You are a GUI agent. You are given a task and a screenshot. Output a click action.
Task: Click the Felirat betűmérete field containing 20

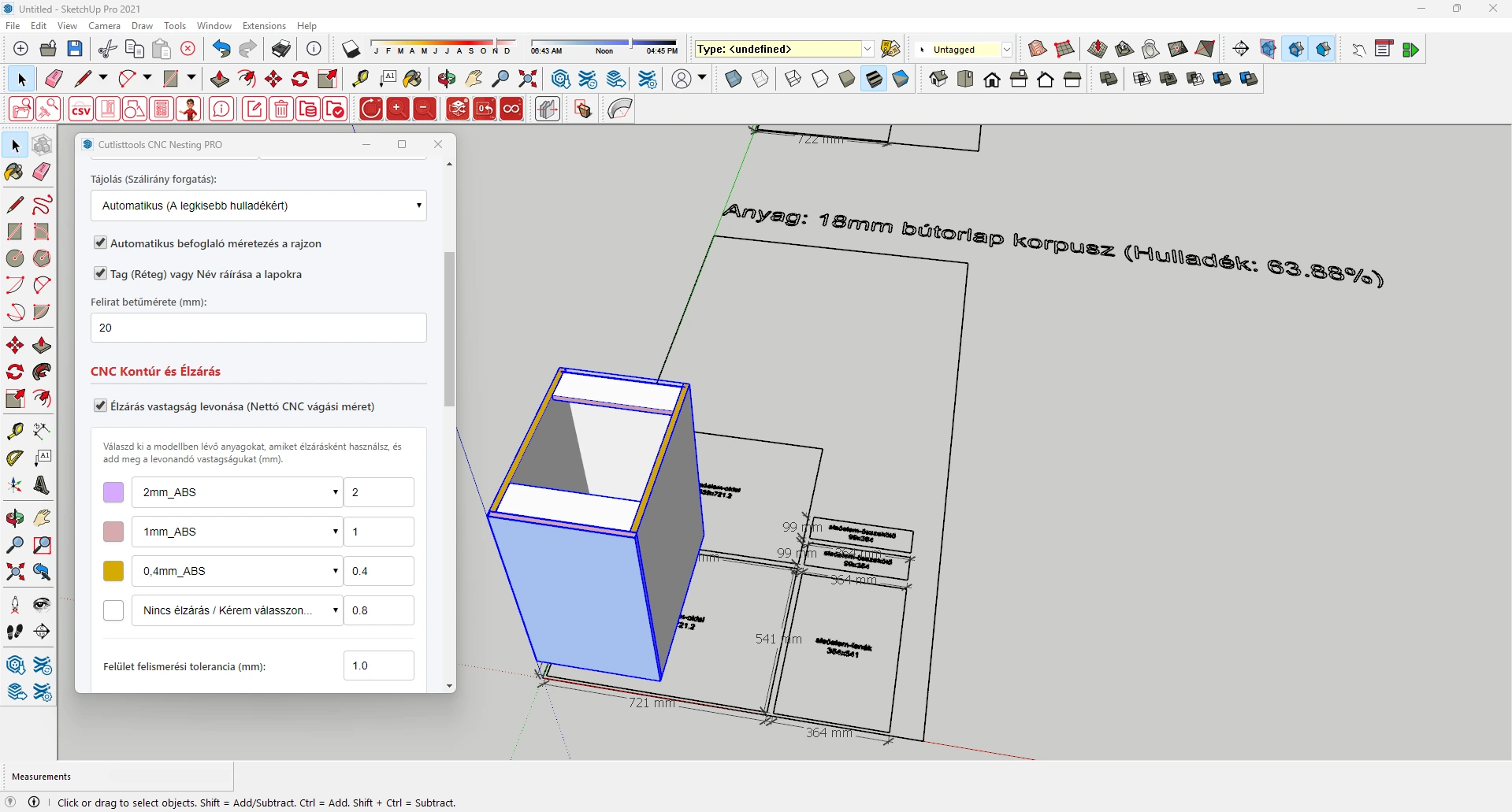[x=258, y=328]
